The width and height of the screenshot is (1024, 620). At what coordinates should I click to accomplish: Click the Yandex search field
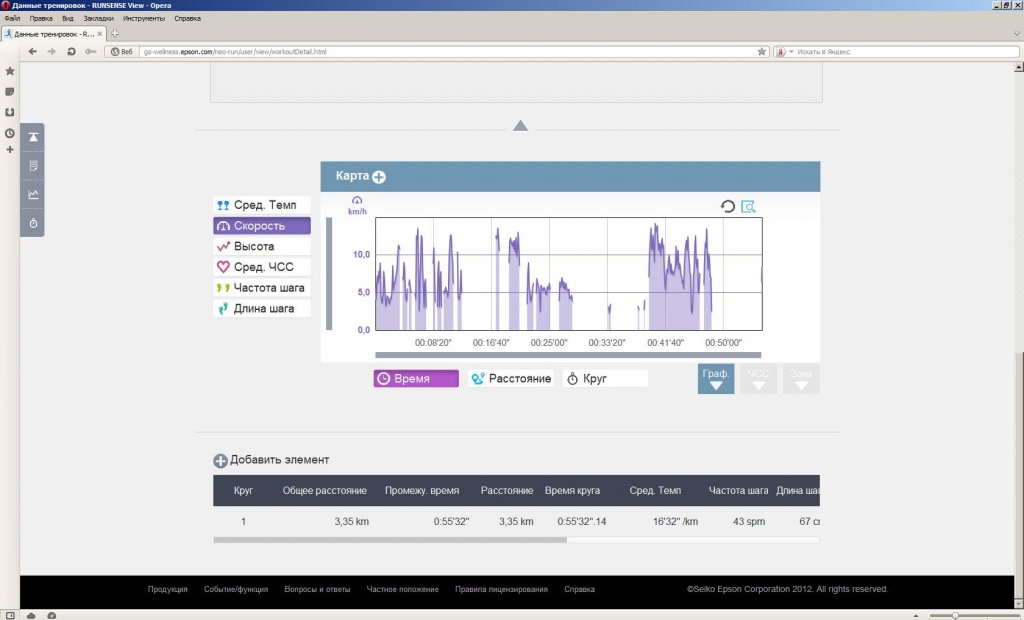pyautogui.click(x=906, y=52)
